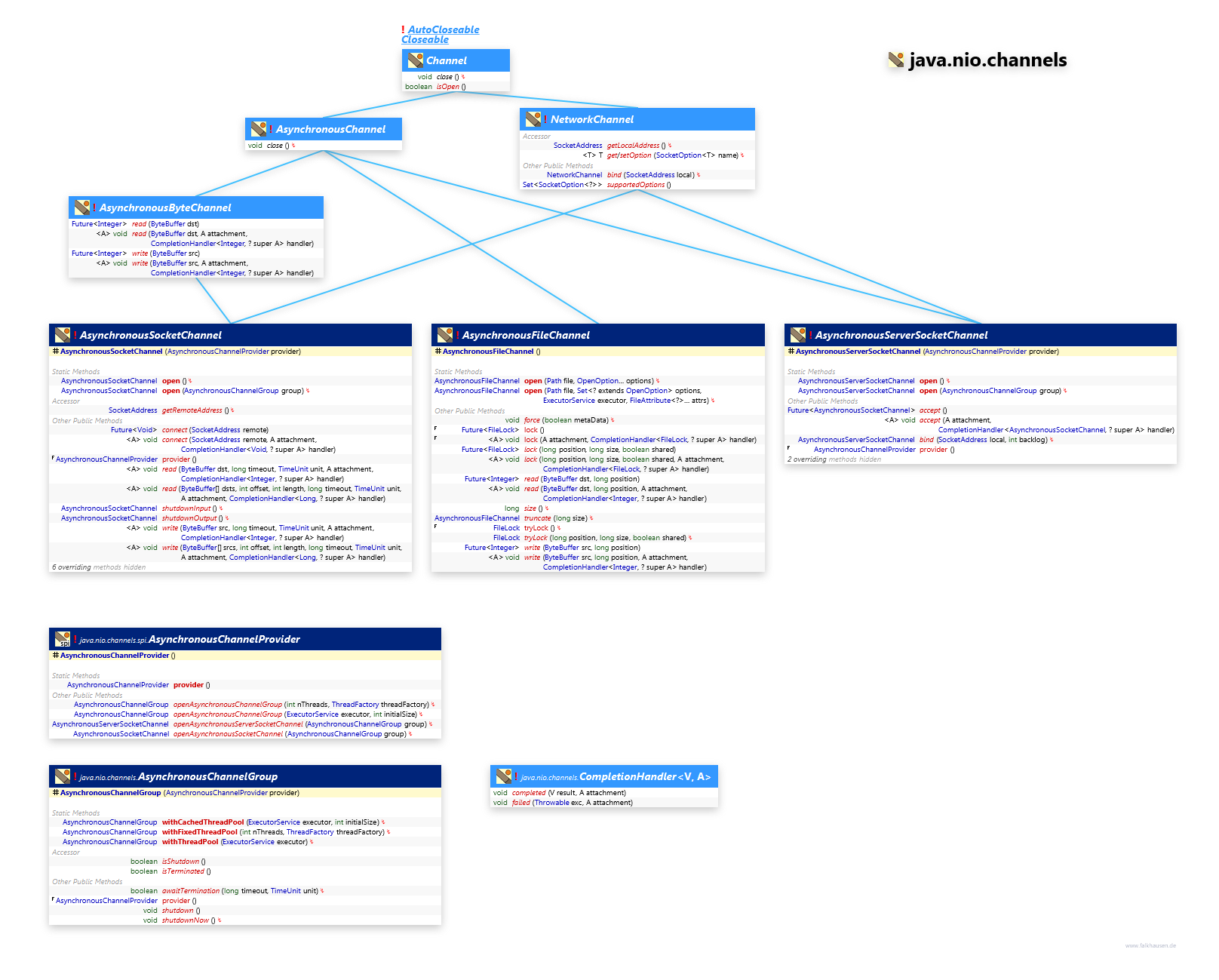
Task: Select the getRemoteAddress method
Action: click(192, 410)
